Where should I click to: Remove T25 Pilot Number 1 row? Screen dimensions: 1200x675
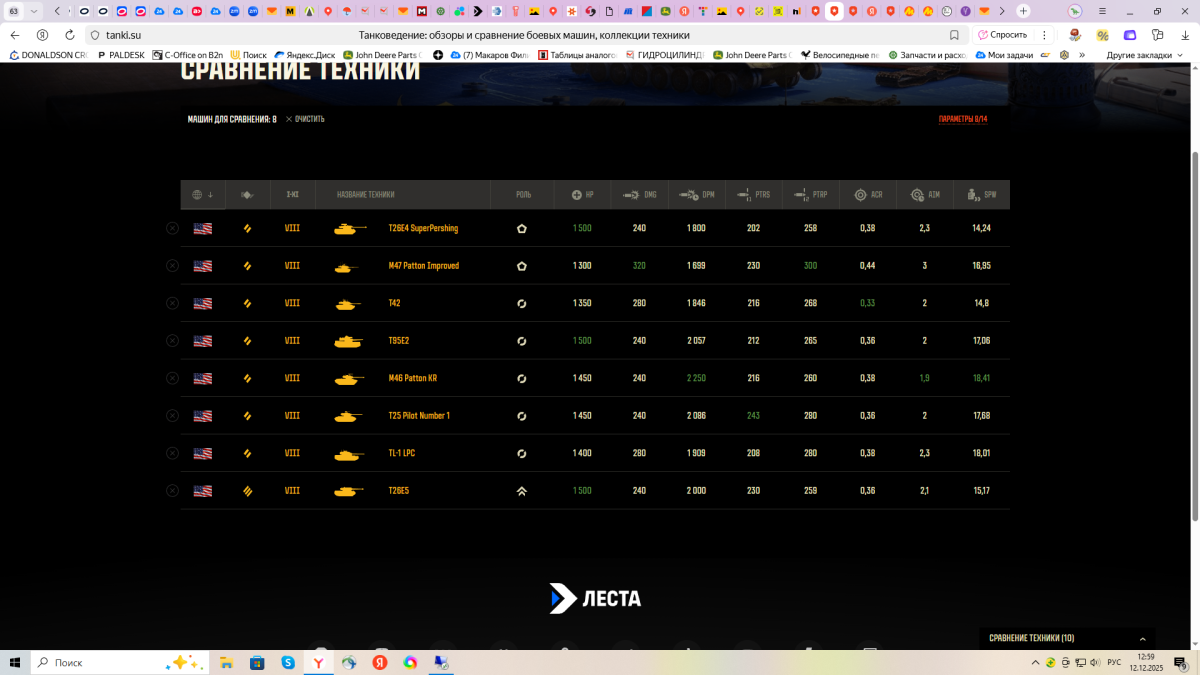pos(172,416)
